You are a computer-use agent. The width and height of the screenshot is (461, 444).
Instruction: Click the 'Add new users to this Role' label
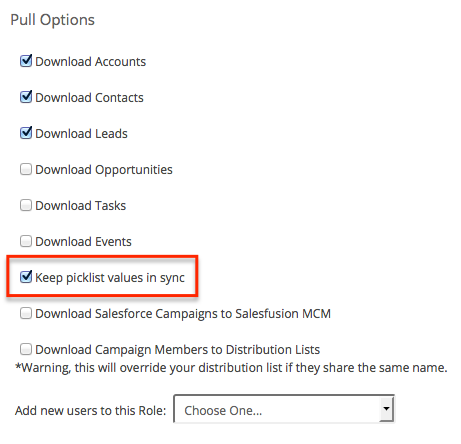[90, 411]
